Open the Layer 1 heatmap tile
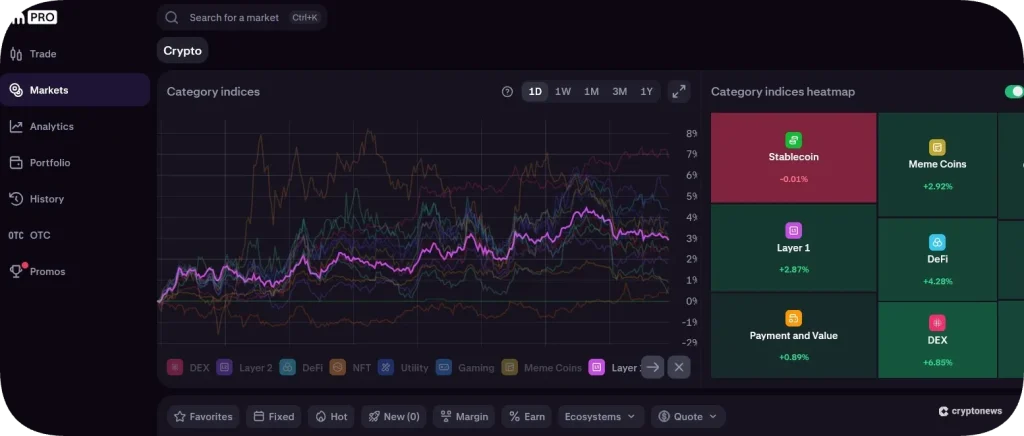1024x436 pixels. click(793, 248)
